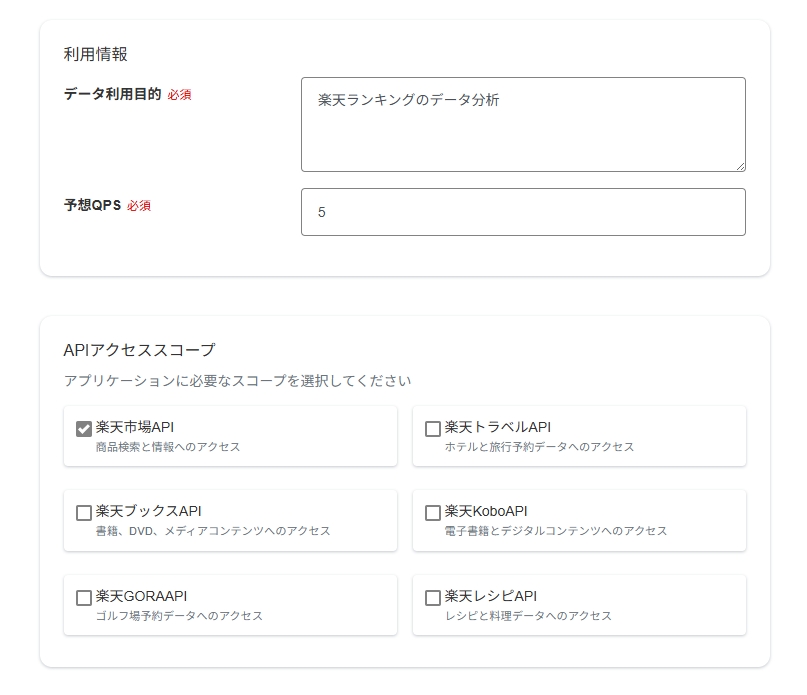
Task: Uncheck the 楽天市場API checkbox
Action: coord(84,428)
